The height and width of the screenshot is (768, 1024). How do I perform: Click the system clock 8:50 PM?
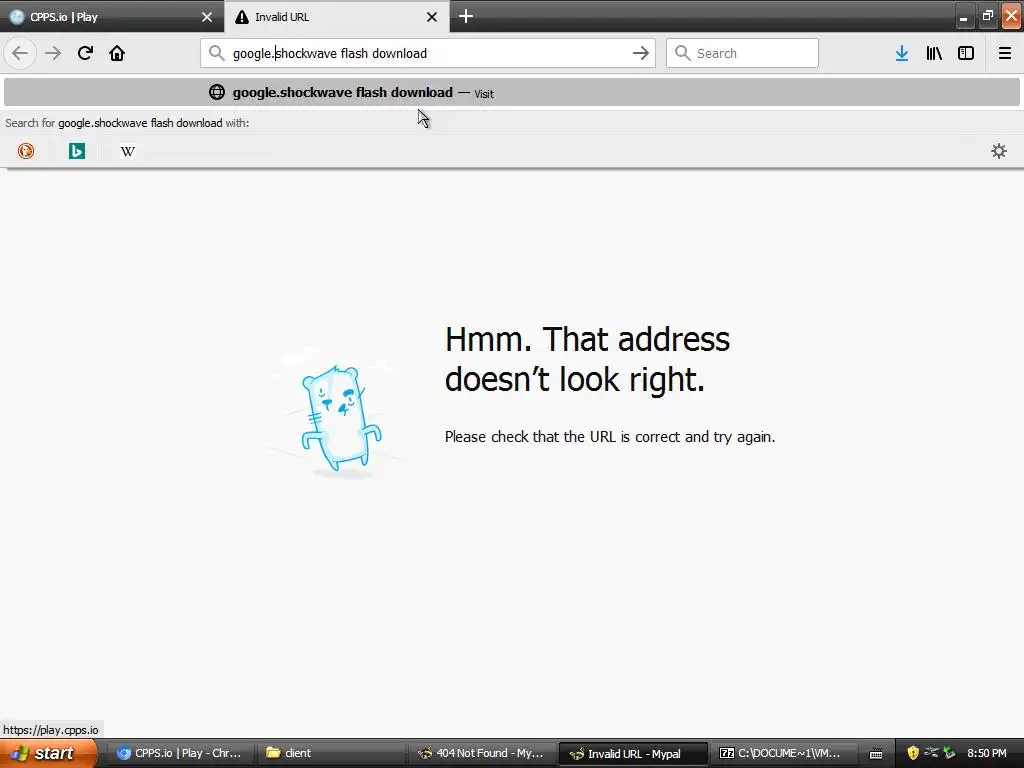[x=987, y=753]
